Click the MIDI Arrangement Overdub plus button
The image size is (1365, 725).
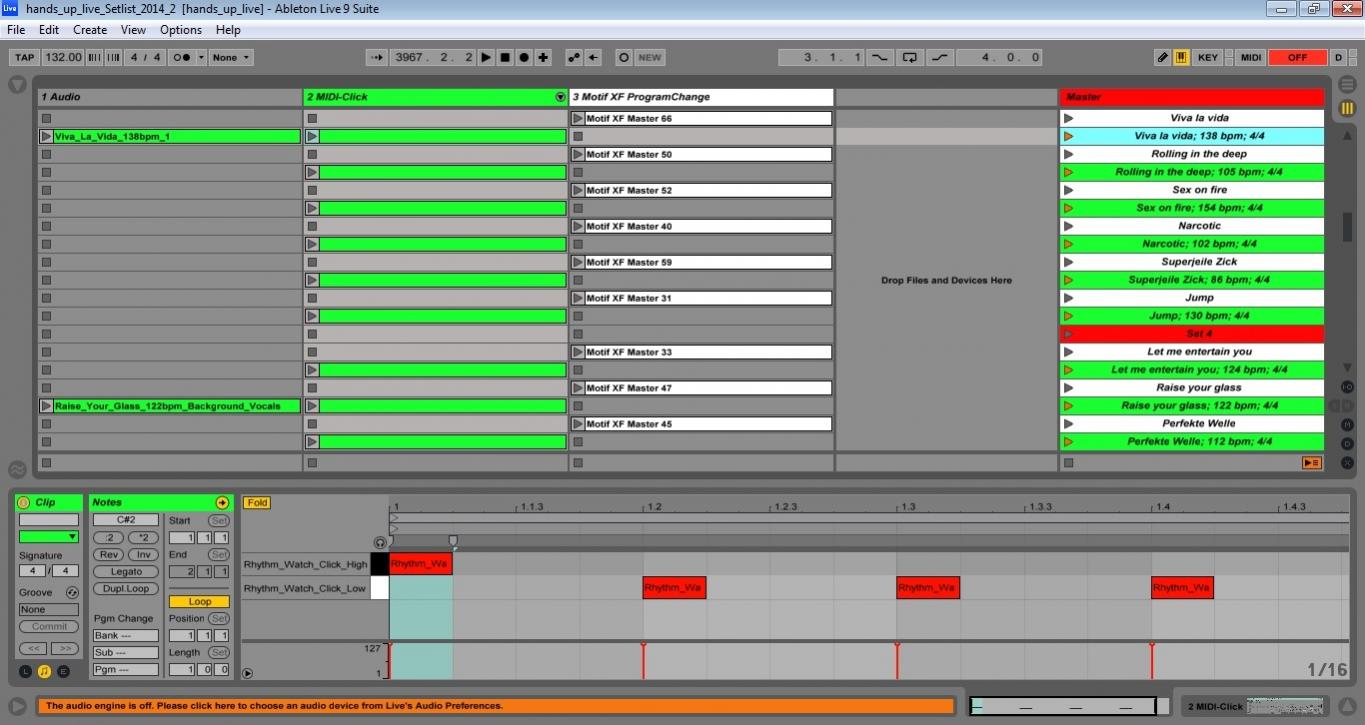click(543, 57)
